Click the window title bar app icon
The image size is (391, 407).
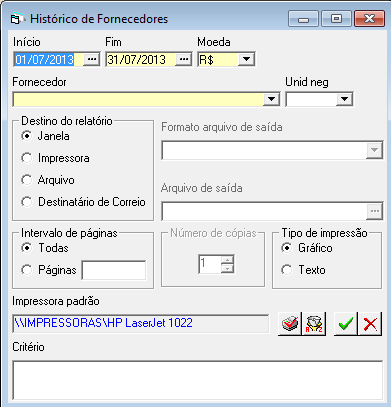pyautogui.click(x=17, y=19)
